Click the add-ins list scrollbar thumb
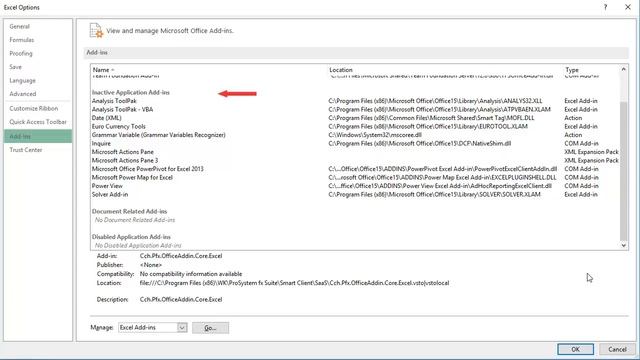This screenshot has width=640, height=360. pyautogui.click(x=623, y=171)
